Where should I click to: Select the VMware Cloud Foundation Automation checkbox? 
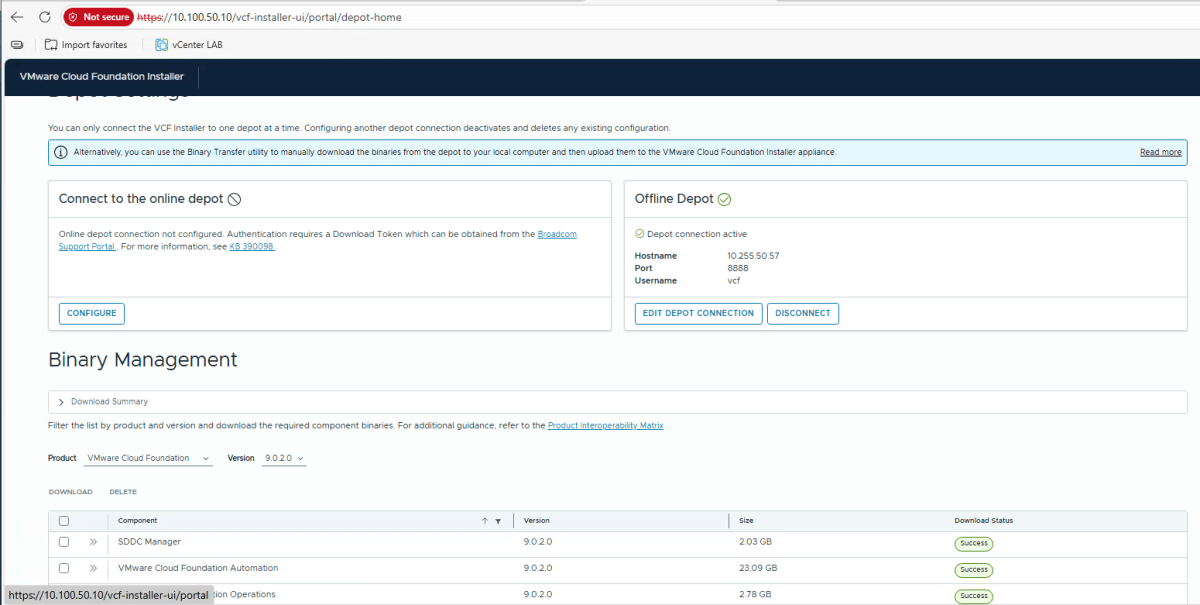(x=64, y=568)
